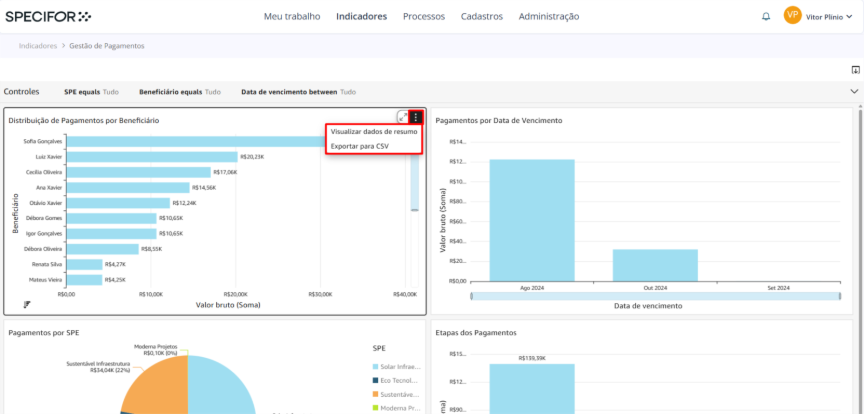Click the Pagamentos por Data de Vencimento title
The width and height of the screenshot is (864, 414).
coord(499,120)
